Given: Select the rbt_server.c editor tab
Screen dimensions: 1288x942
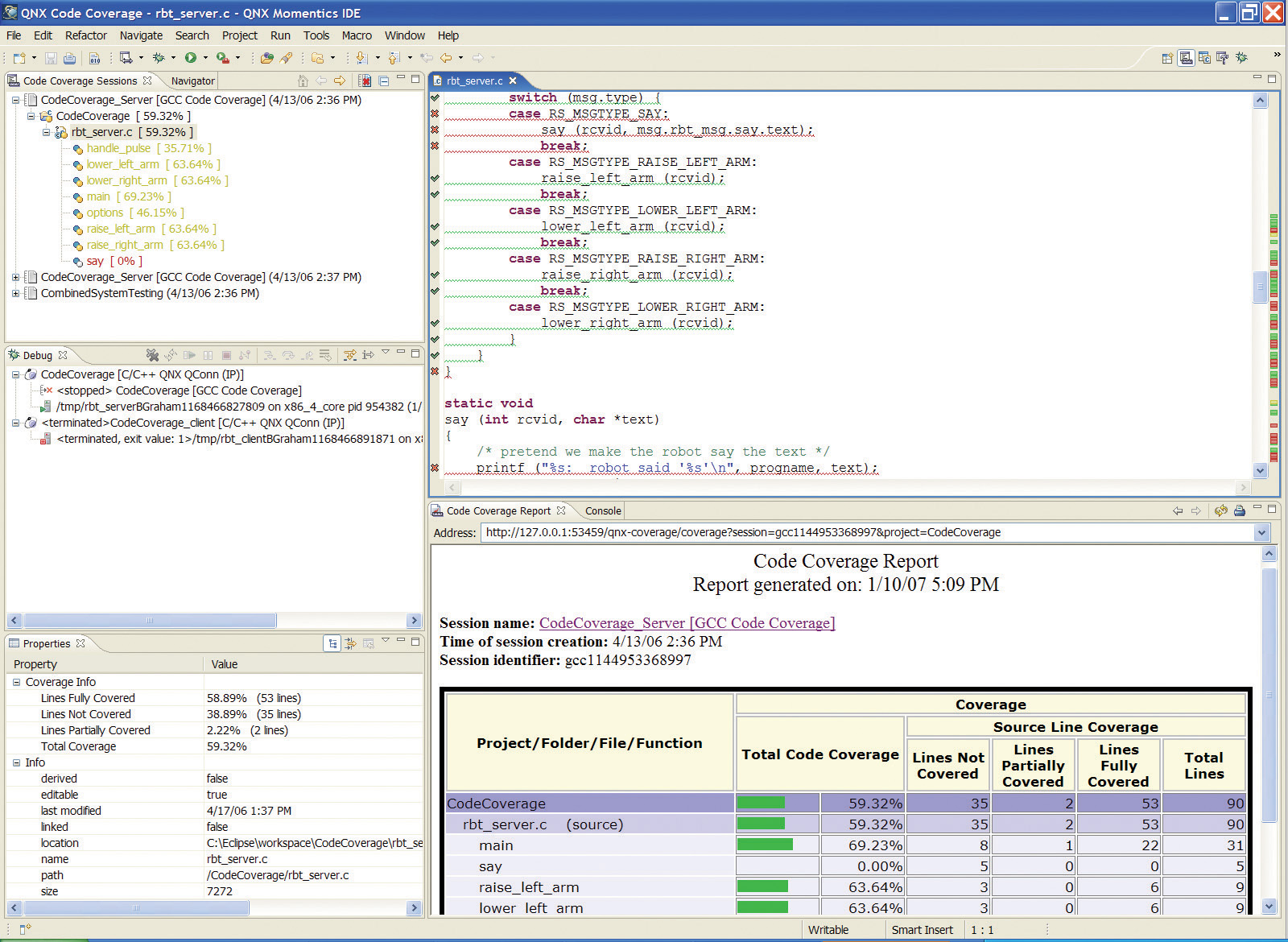Looking at the screenshot, I should 474,81.
